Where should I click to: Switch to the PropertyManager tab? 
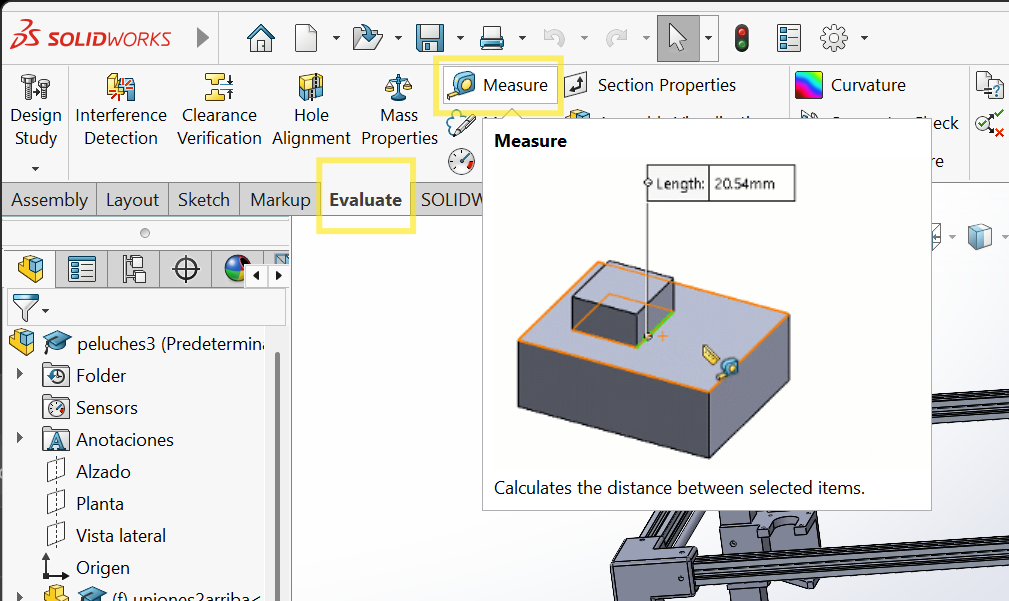click(x=82, y=269)
